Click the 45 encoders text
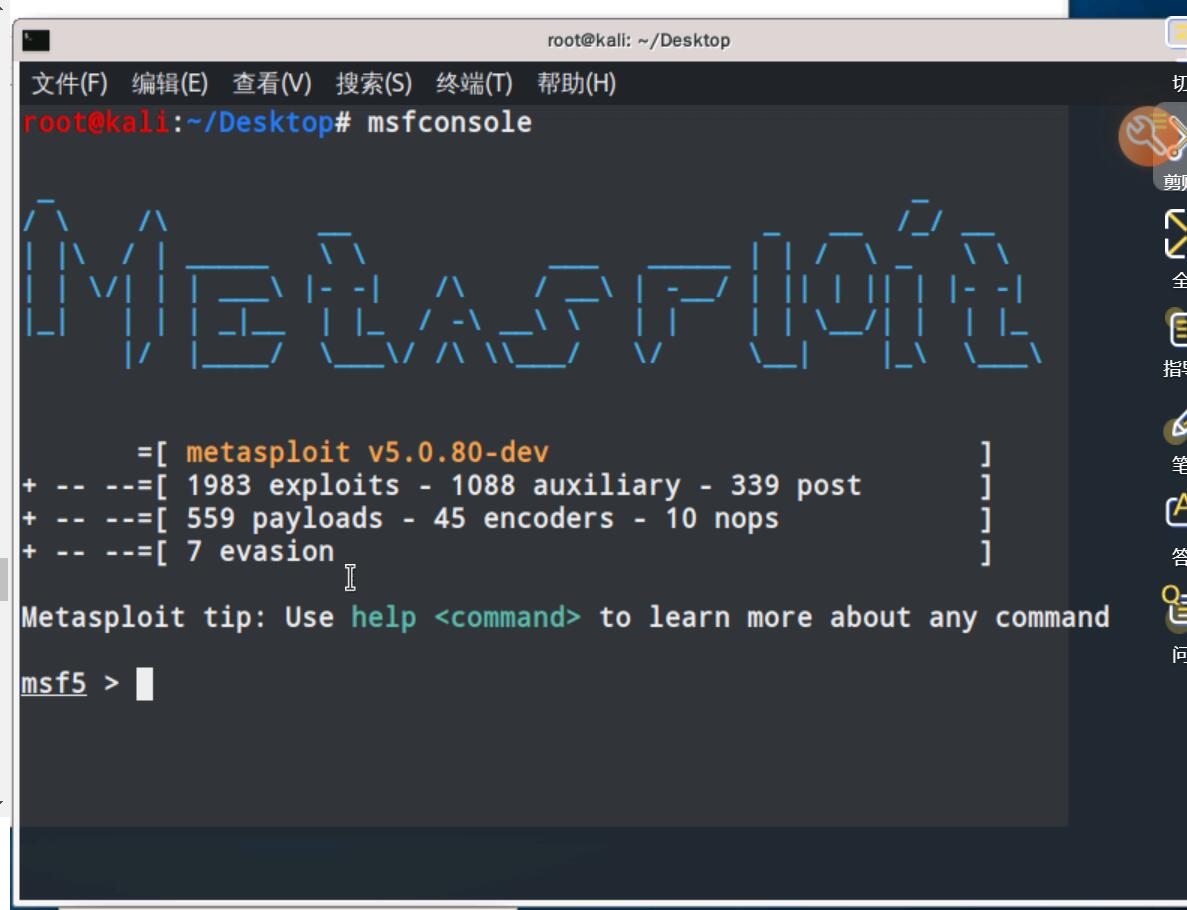 click(524, 519)
